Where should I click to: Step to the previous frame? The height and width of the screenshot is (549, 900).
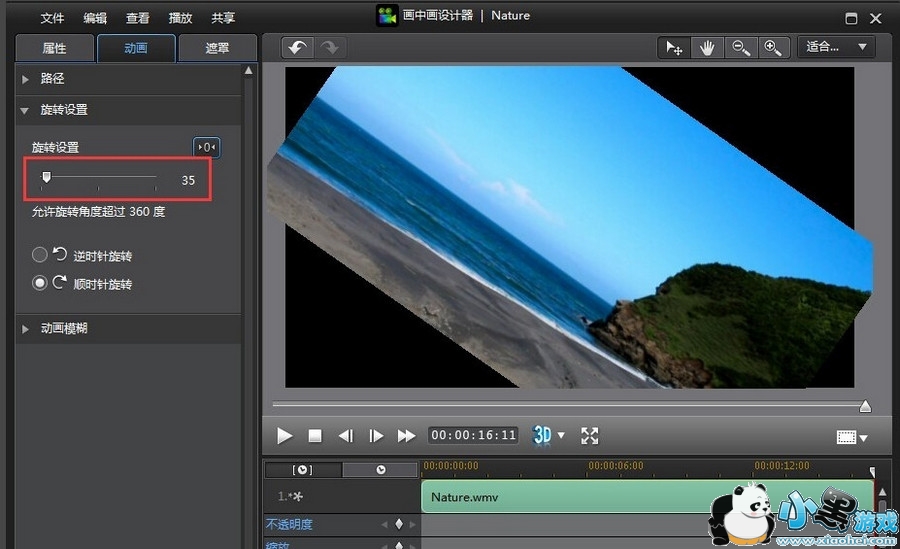(x=346, y=436)
